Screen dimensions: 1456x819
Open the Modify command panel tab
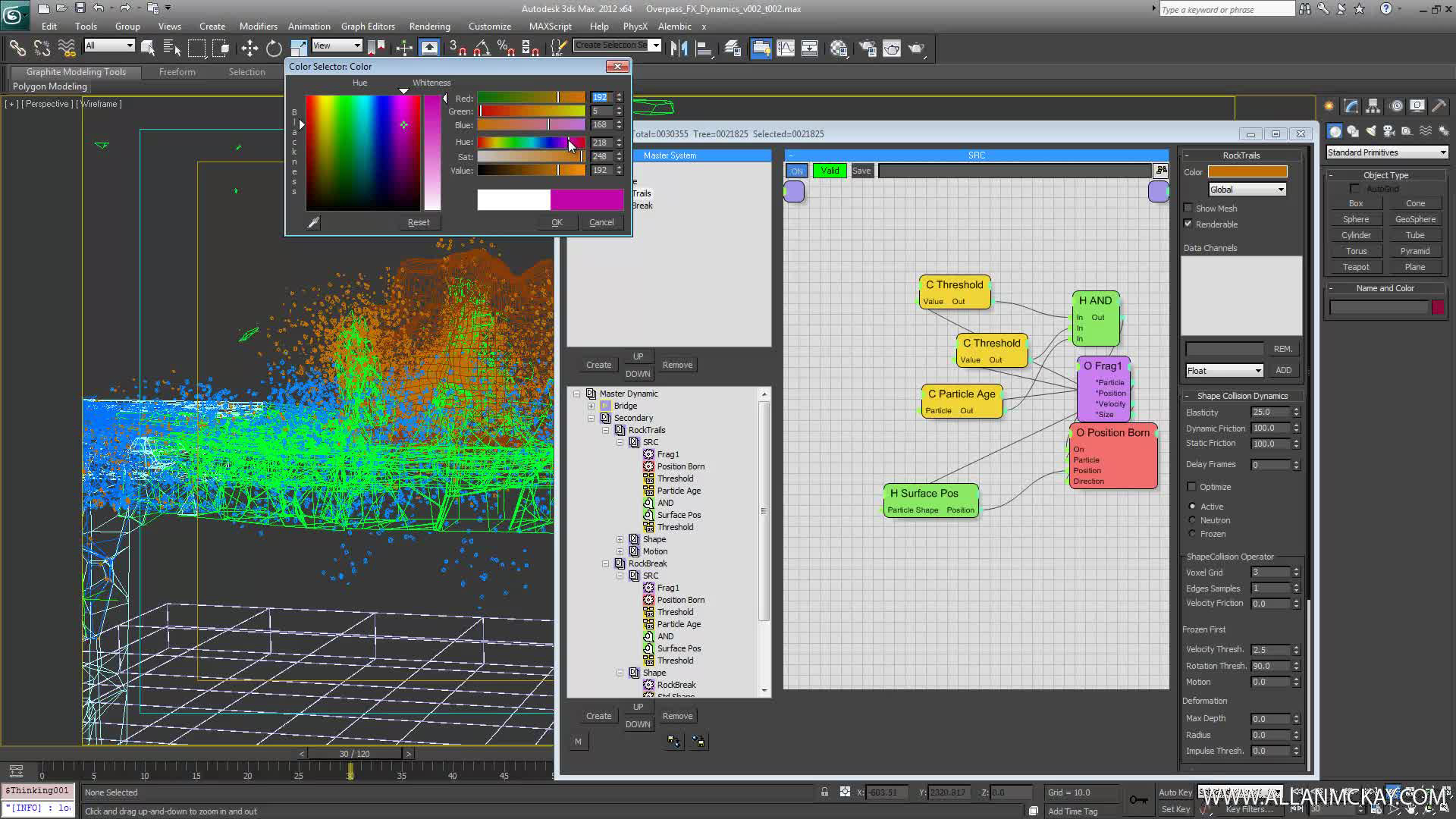click(1351, 106)
